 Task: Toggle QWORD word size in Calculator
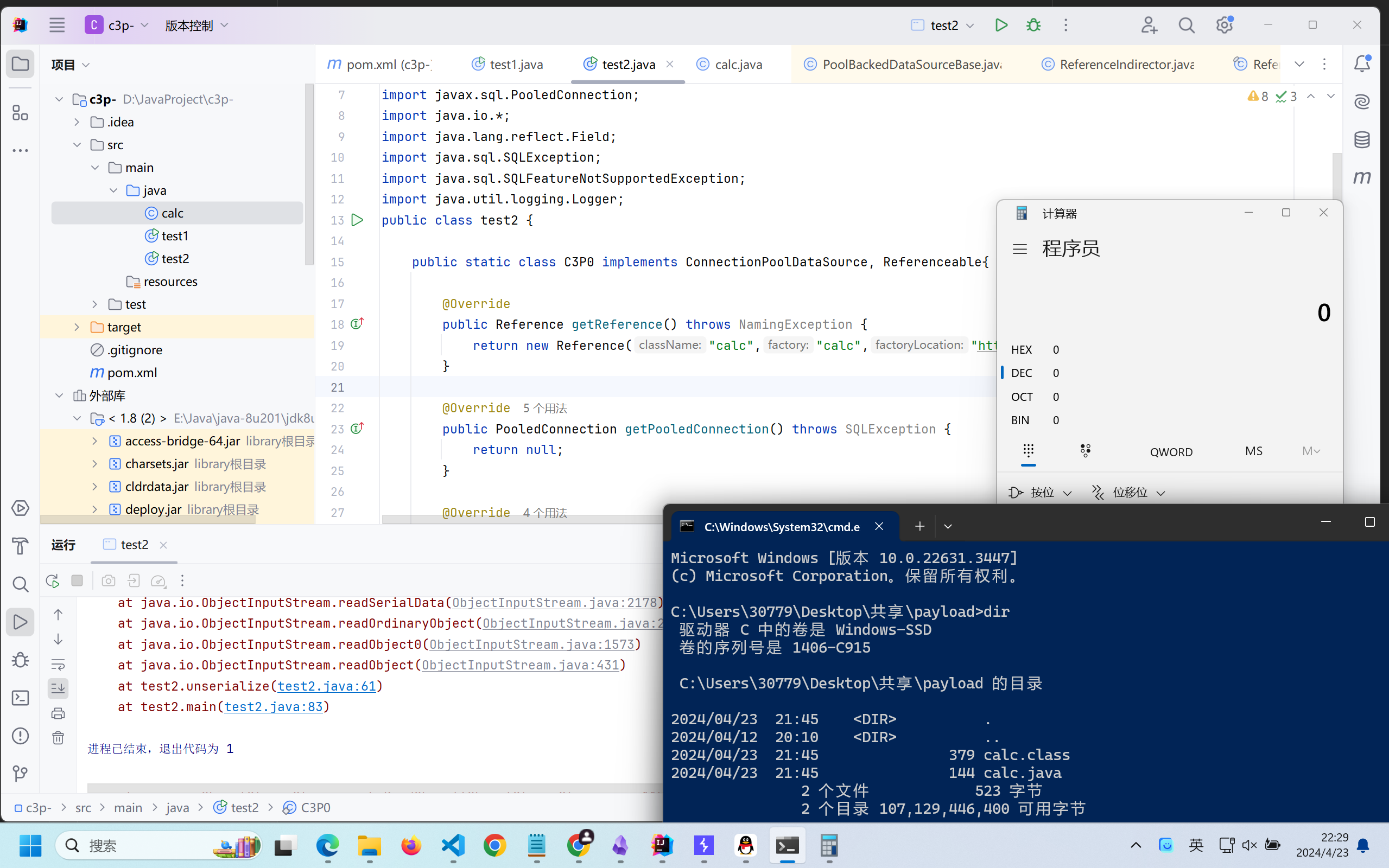1171,452
